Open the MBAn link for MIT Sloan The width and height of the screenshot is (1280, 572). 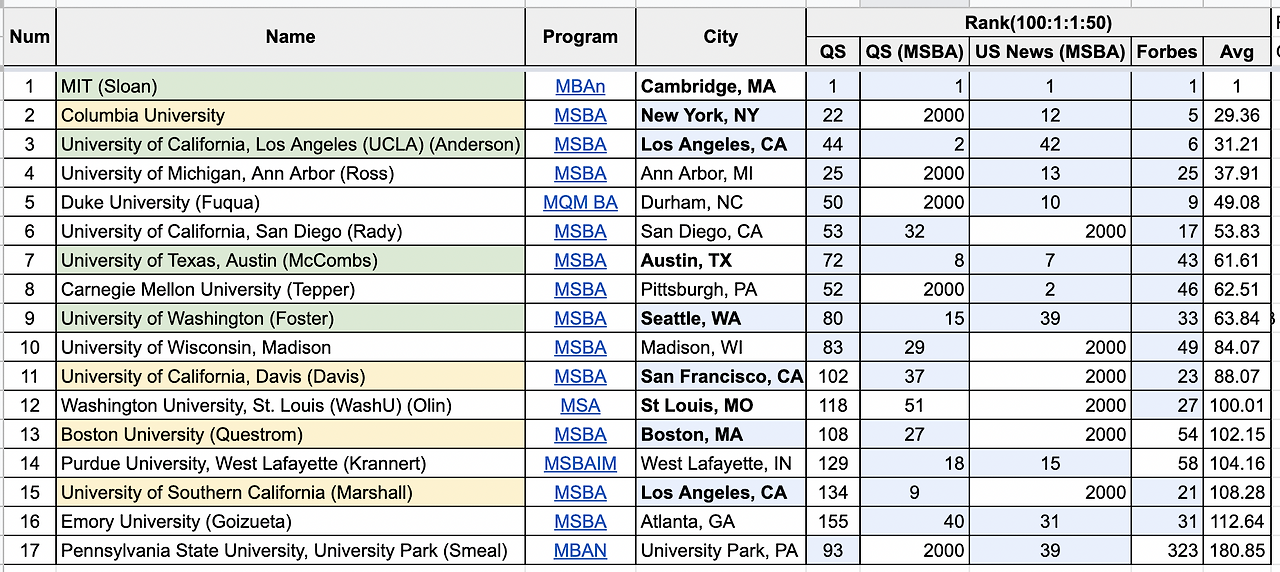(580, 86)
